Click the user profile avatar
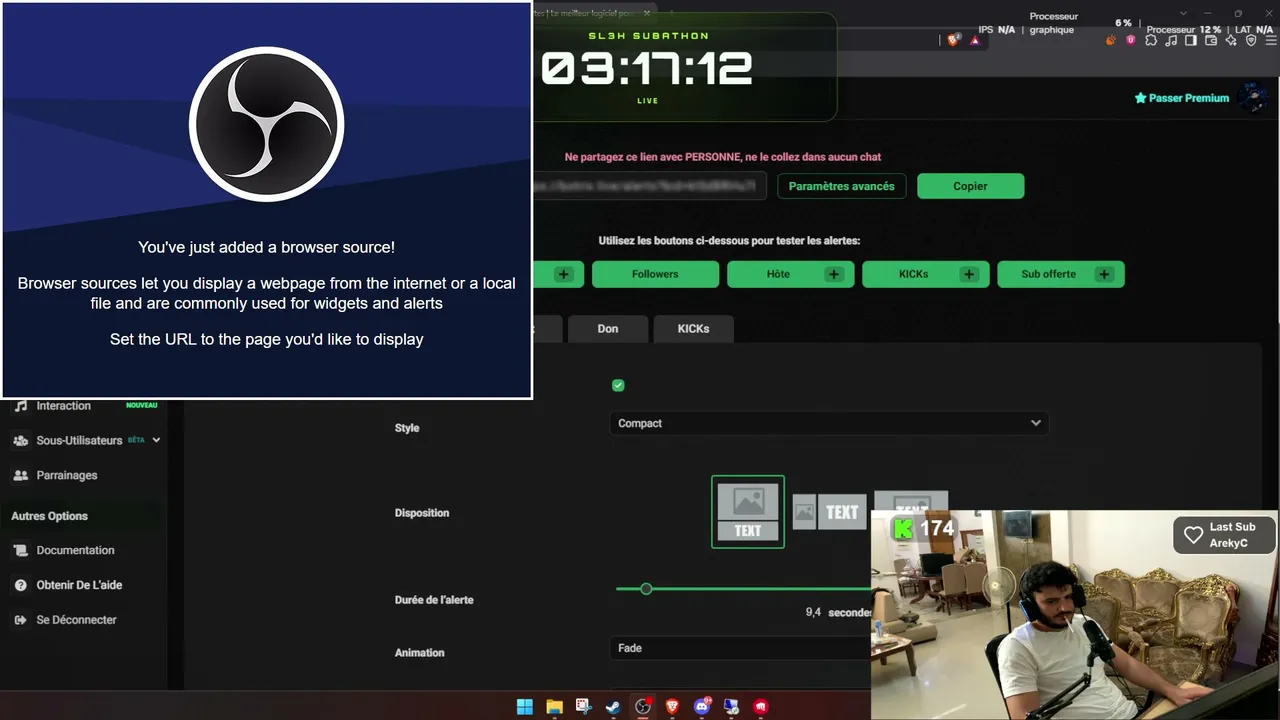 pos(1251,97)
